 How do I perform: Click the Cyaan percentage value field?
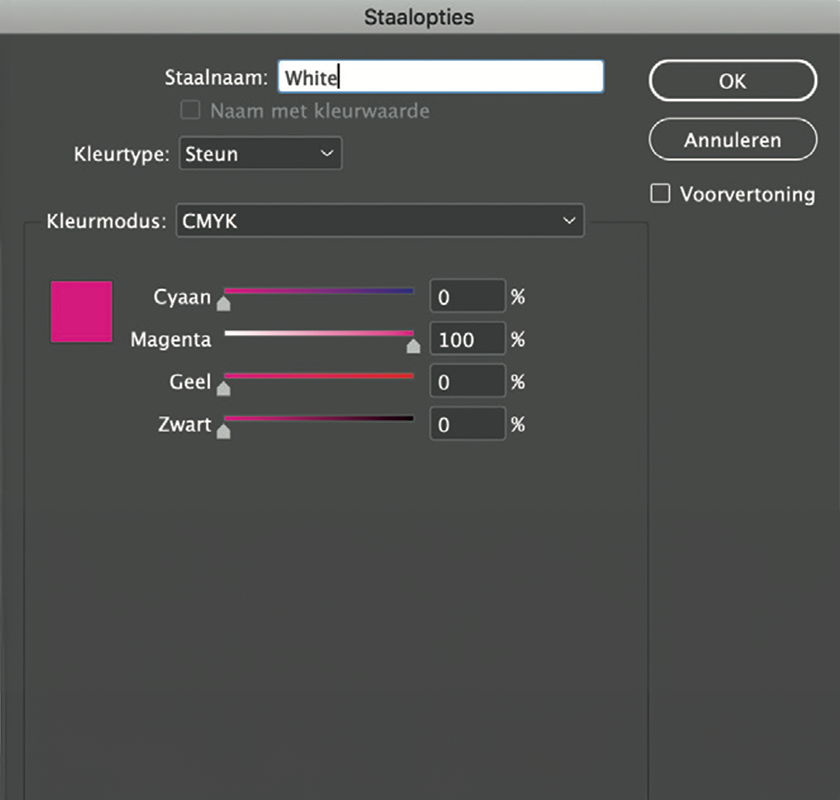pos(467,296)
